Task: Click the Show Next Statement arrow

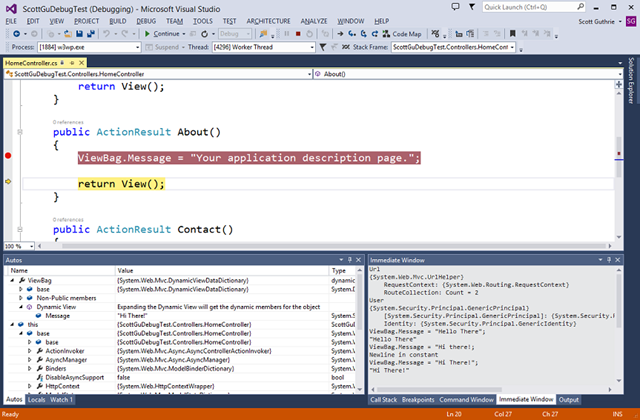Action: [340, 34]
